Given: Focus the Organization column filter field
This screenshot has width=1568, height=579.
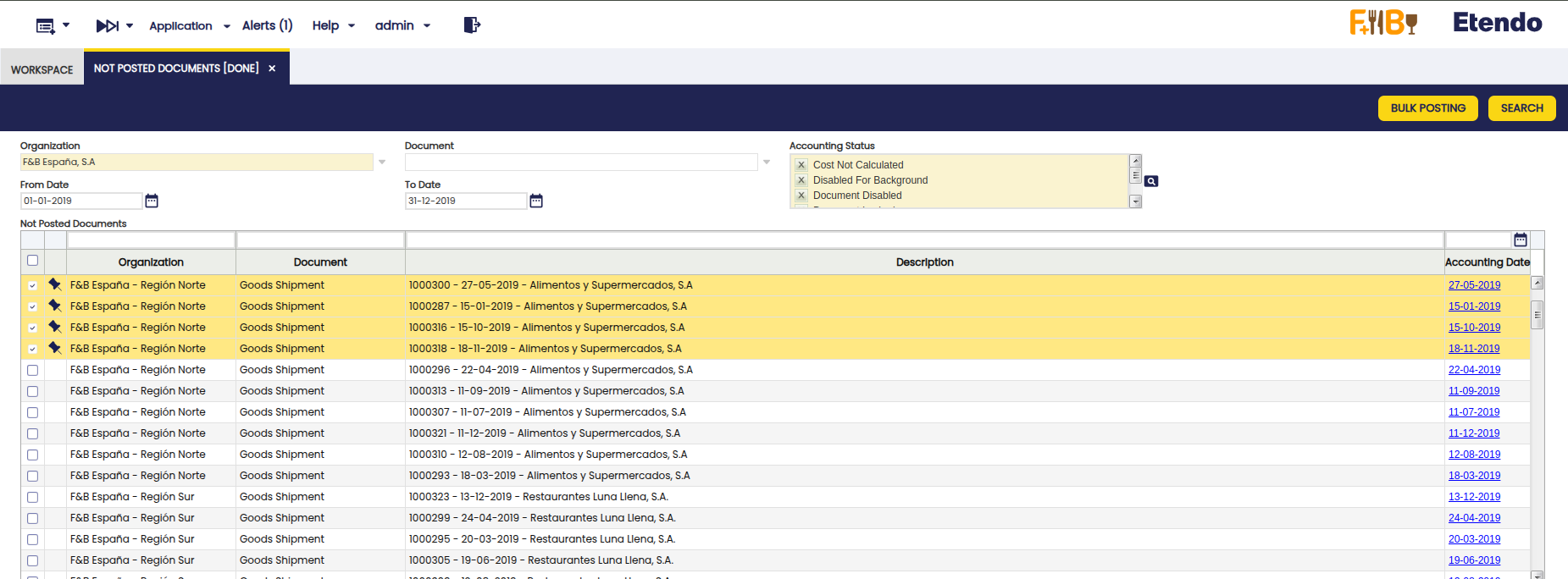Looking at the screenshot, I should click(x=151, y=240).
